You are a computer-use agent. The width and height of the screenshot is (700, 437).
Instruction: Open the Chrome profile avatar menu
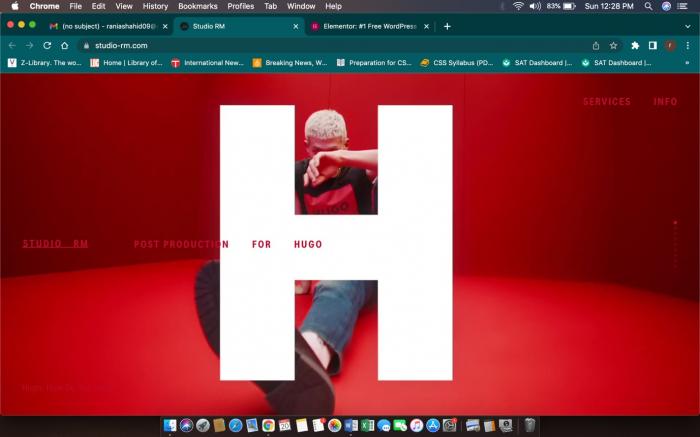[670, 46]
